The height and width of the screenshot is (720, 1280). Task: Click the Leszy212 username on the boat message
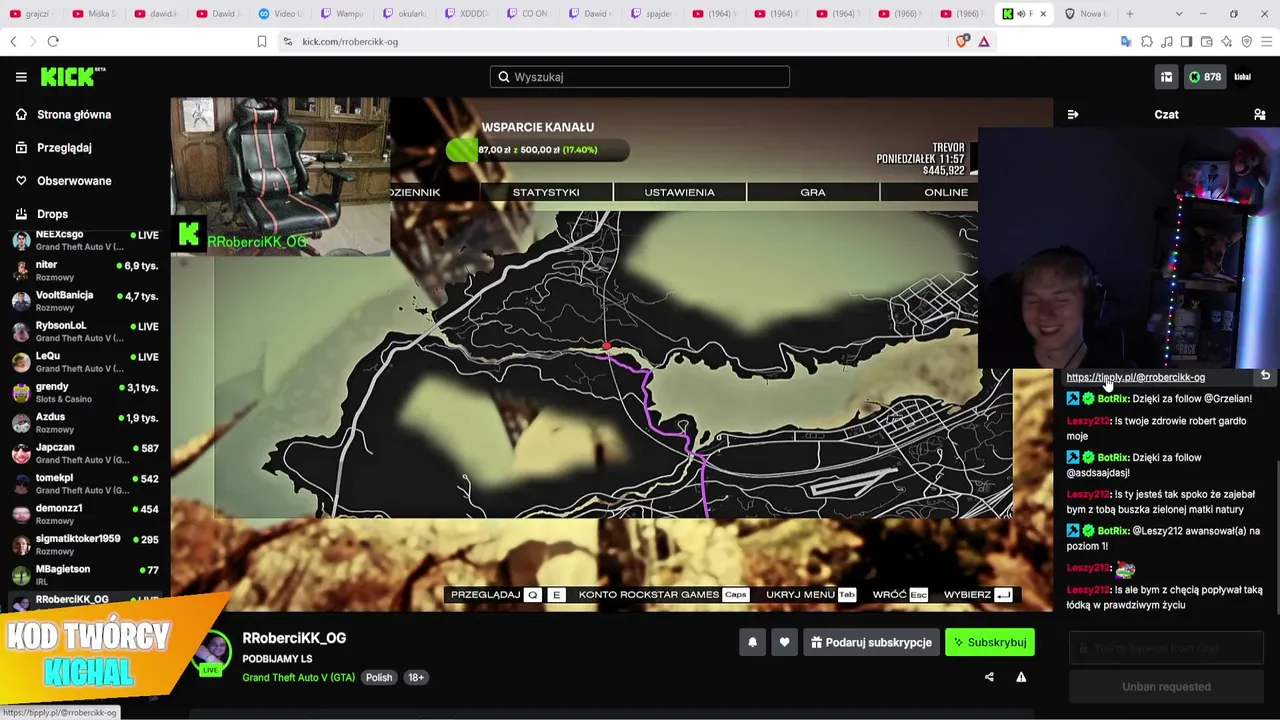tap(1088, 590)
